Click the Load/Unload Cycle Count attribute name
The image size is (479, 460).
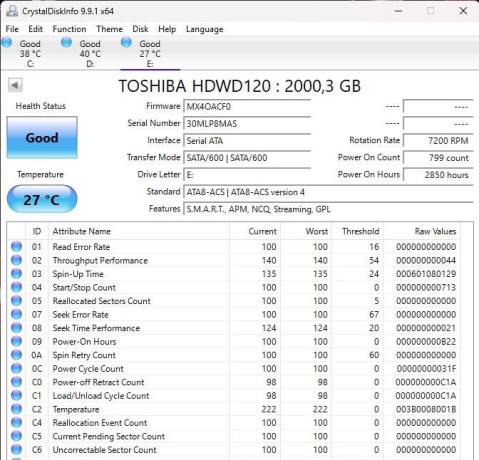click(101, 396)
